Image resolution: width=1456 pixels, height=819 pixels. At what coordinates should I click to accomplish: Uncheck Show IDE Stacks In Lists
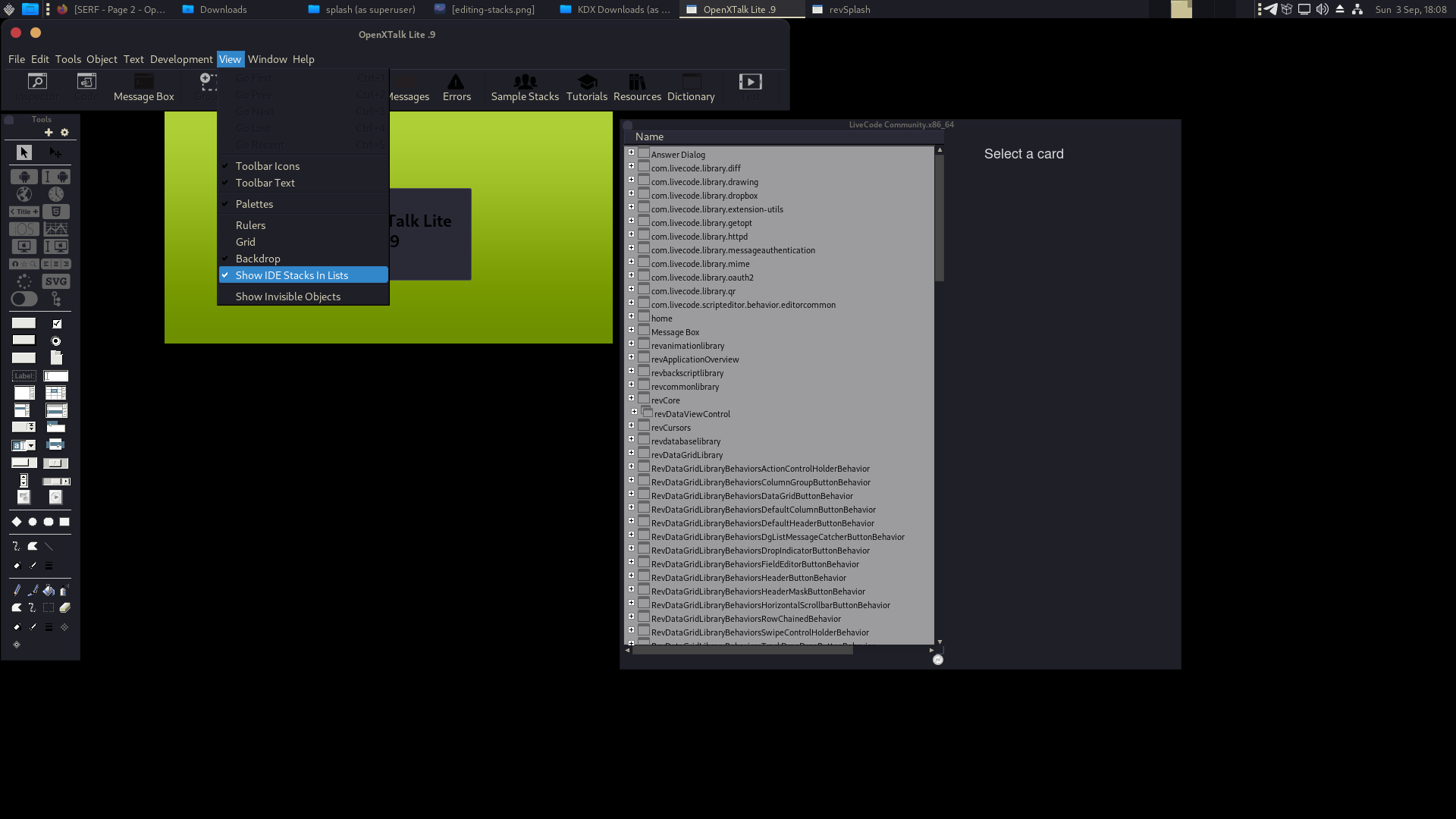tap(303, 275)
